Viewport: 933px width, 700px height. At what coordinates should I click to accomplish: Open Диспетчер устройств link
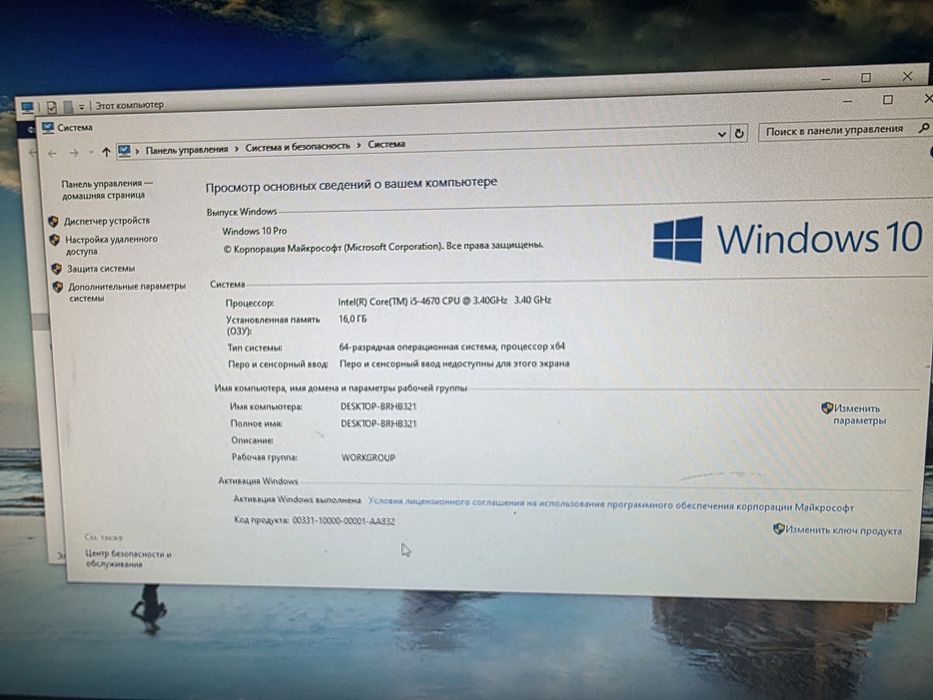107,221
